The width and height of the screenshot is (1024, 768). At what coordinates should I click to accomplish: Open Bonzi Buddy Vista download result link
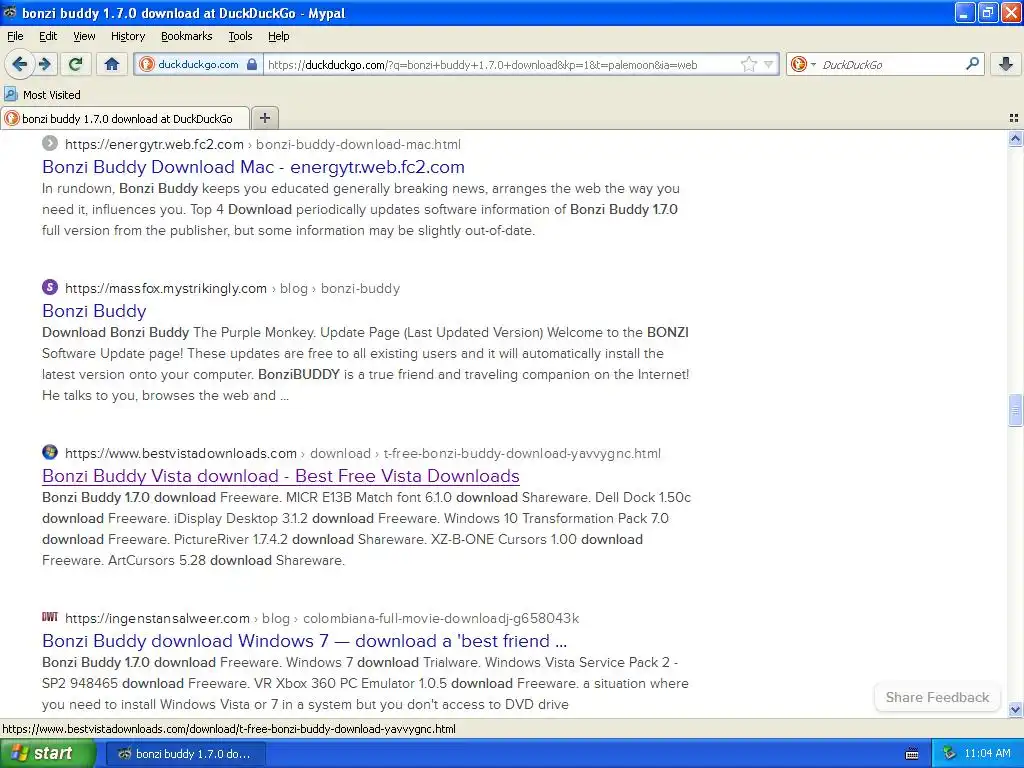[x=281, y=476]
